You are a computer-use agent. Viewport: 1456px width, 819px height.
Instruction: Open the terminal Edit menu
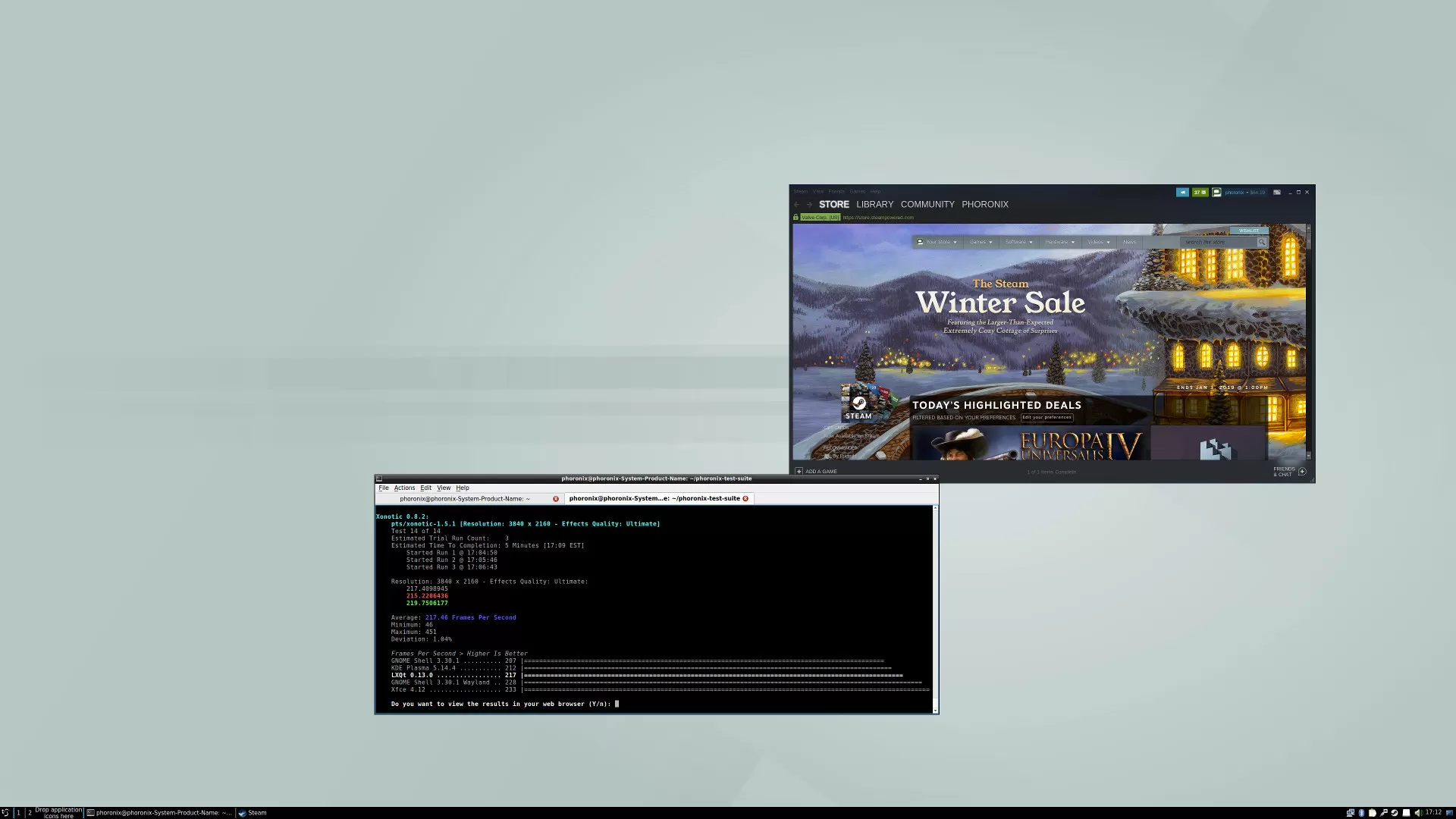coord(426,488)
